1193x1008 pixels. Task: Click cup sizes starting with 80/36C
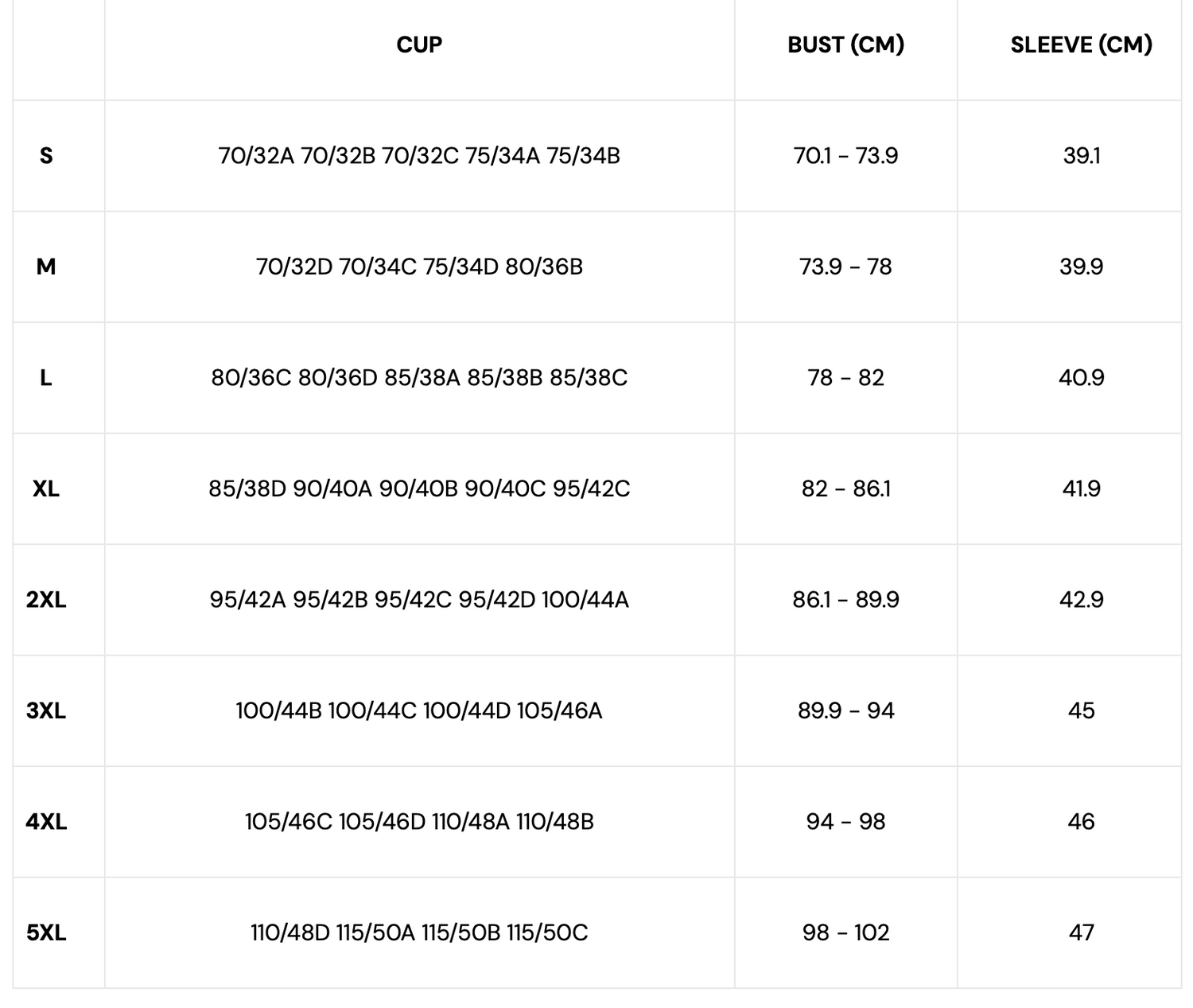coord(419,378)
